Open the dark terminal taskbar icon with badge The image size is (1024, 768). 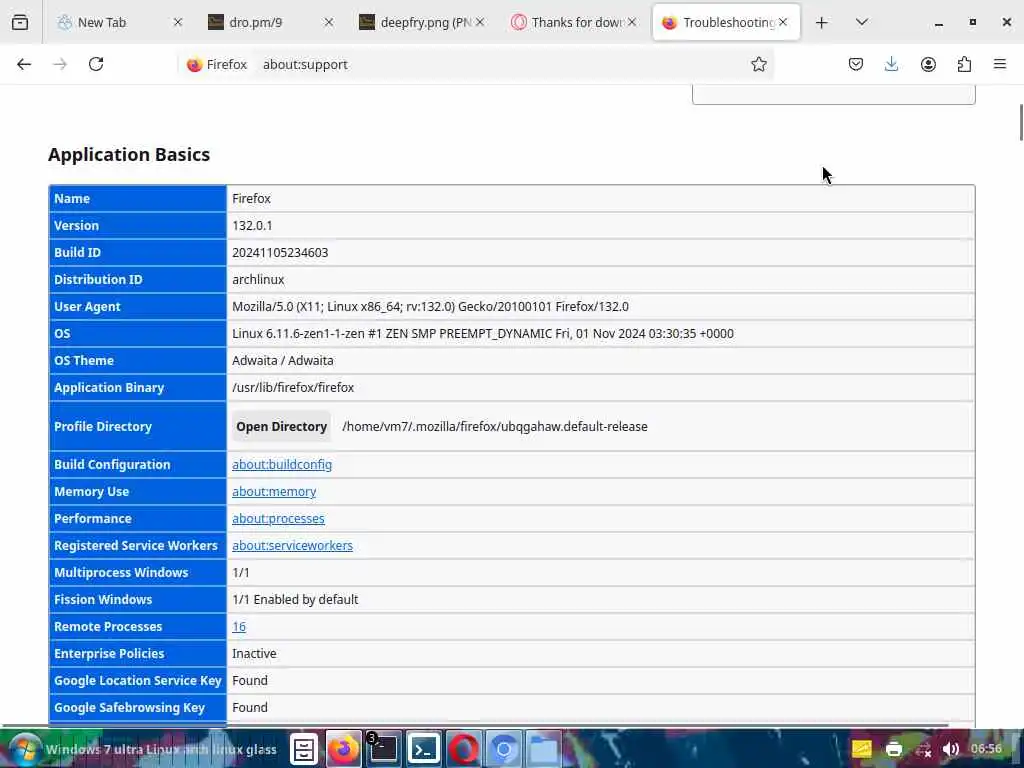pos(383,749)
